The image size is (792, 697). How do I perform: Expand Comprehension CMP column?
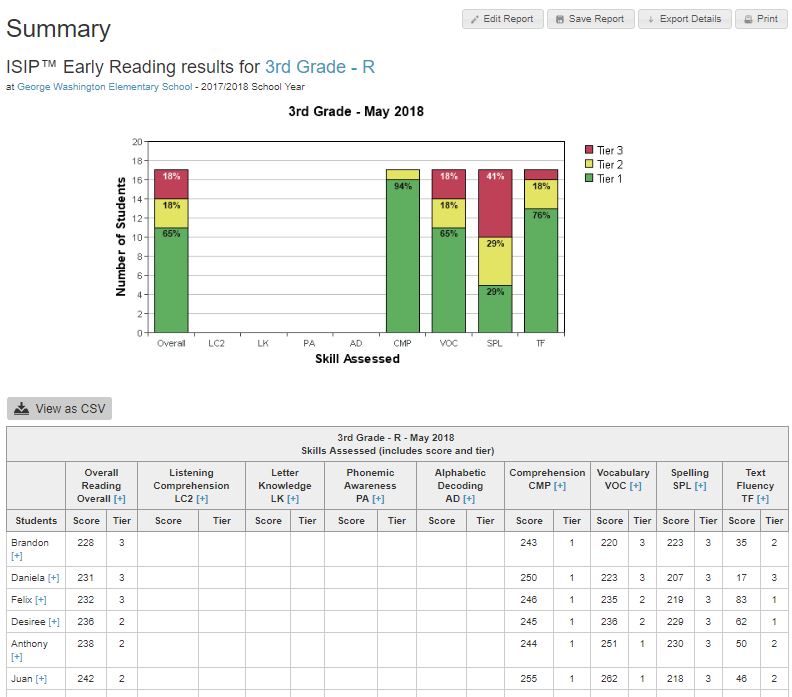(560, 486)
